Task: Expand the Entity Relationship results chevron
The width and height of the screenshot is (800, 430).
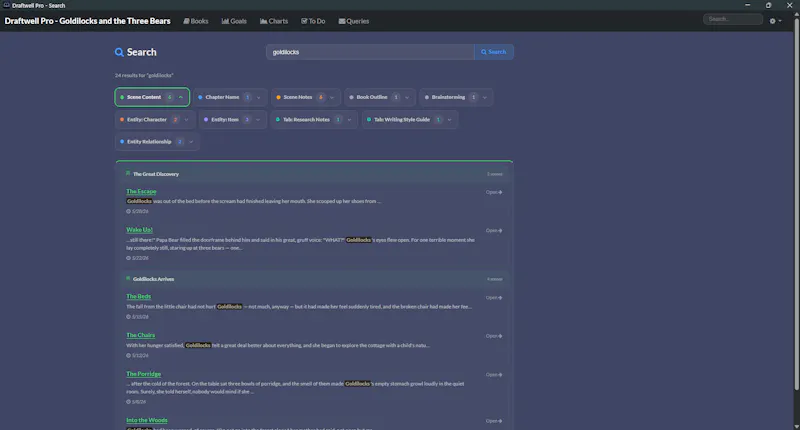Action: [191, 142]
